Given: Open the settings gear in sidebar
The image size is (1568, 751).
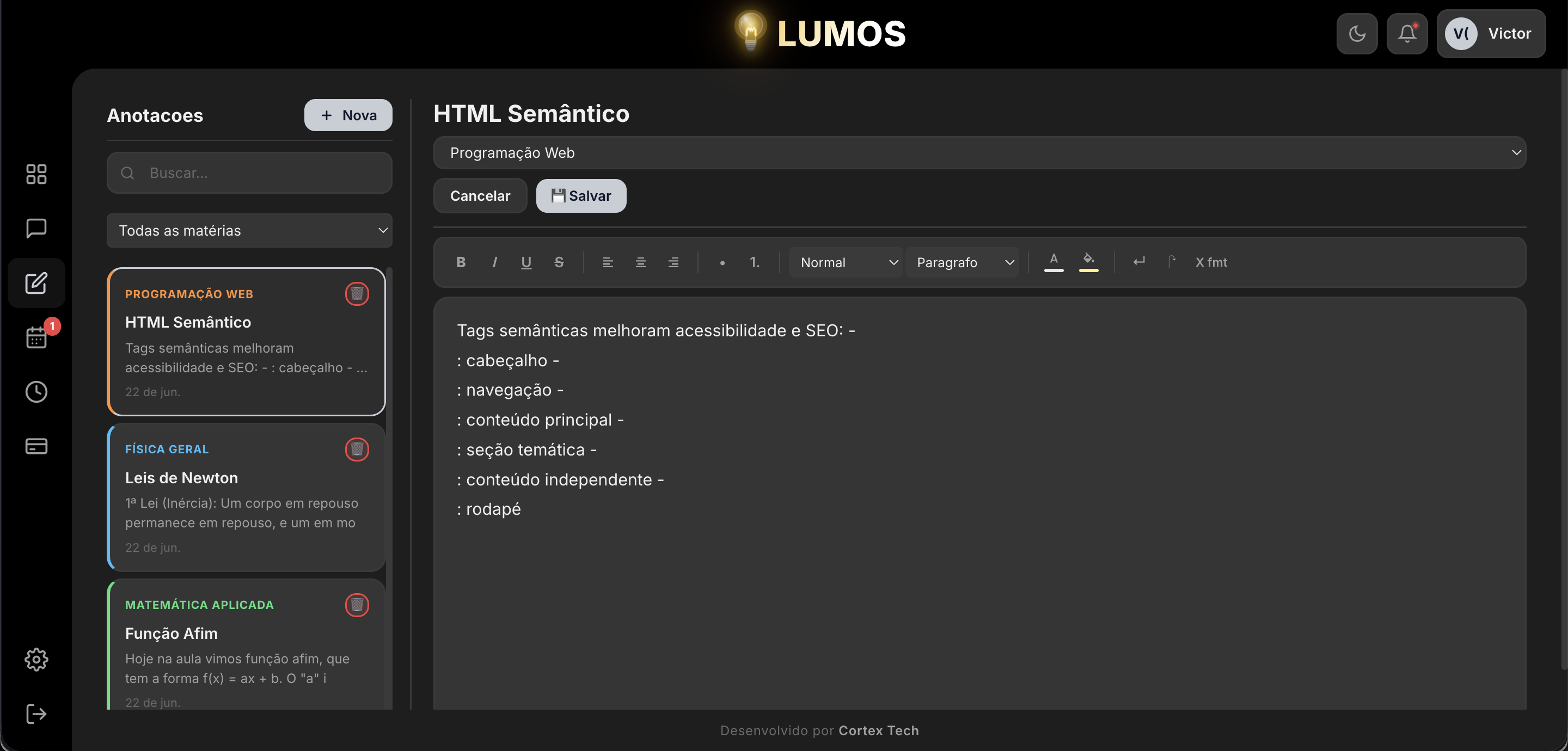Looking at the screenshot, I should click(36, 659).
